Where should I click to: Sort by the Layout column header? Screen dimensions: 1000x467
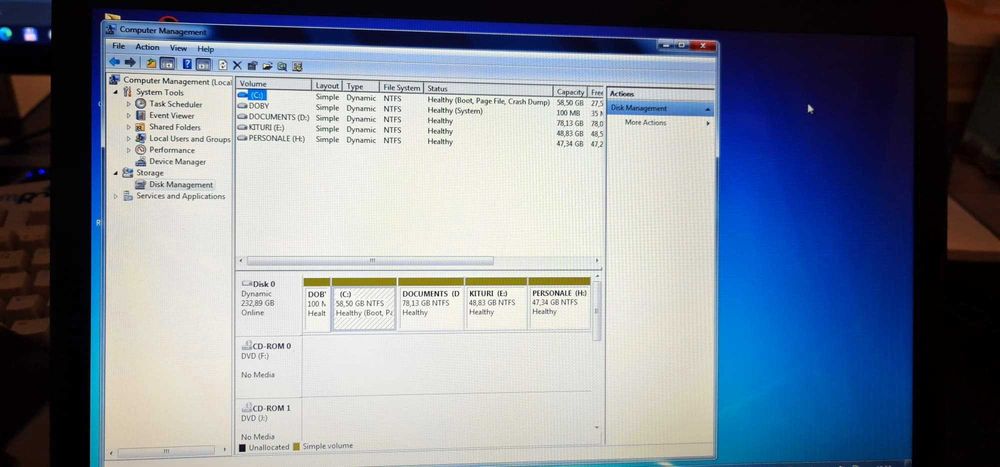[327, 85]
